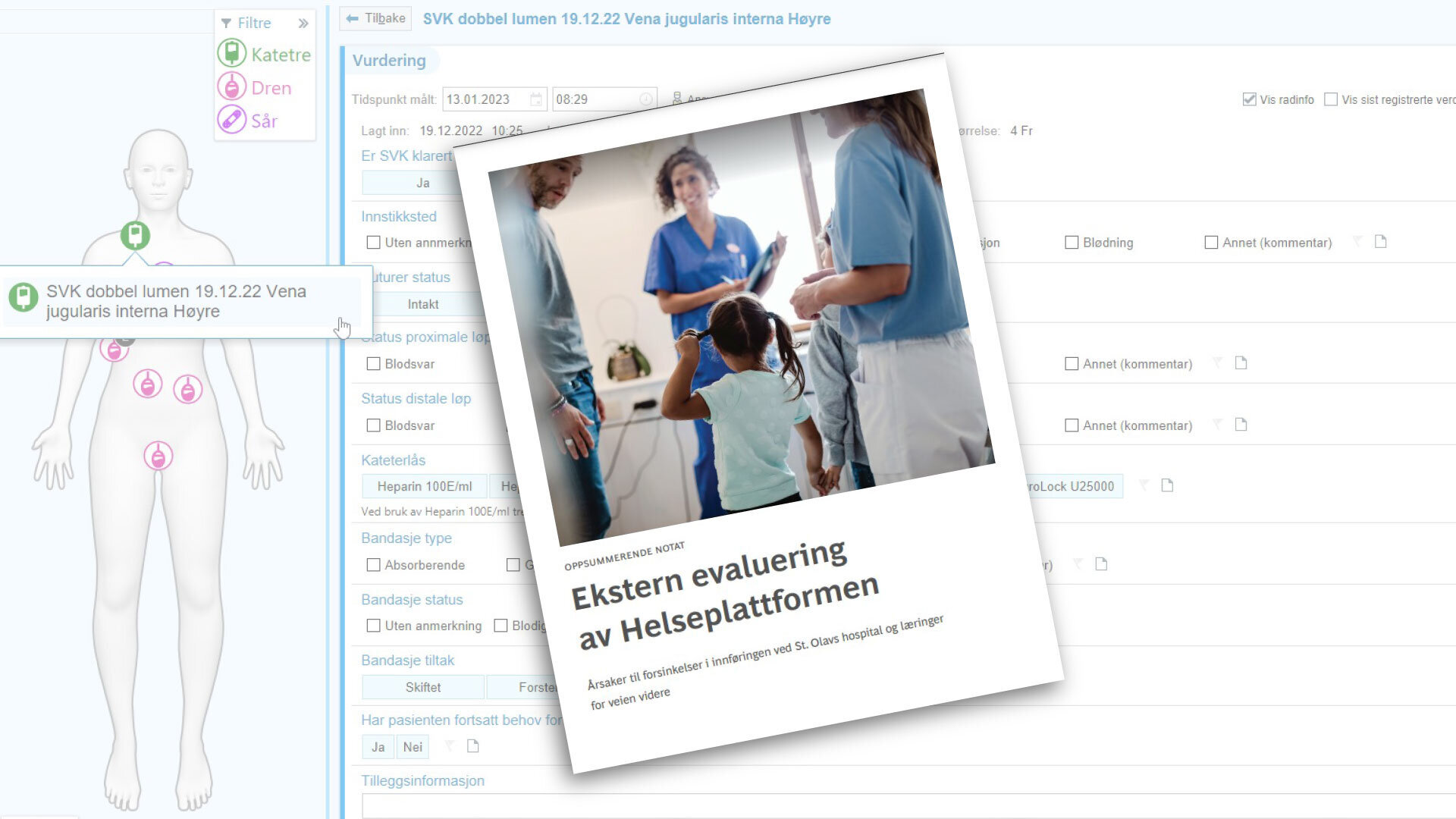
Task: Click the back arrow on the Tilbake button
Action: click(x=353, y=18)
